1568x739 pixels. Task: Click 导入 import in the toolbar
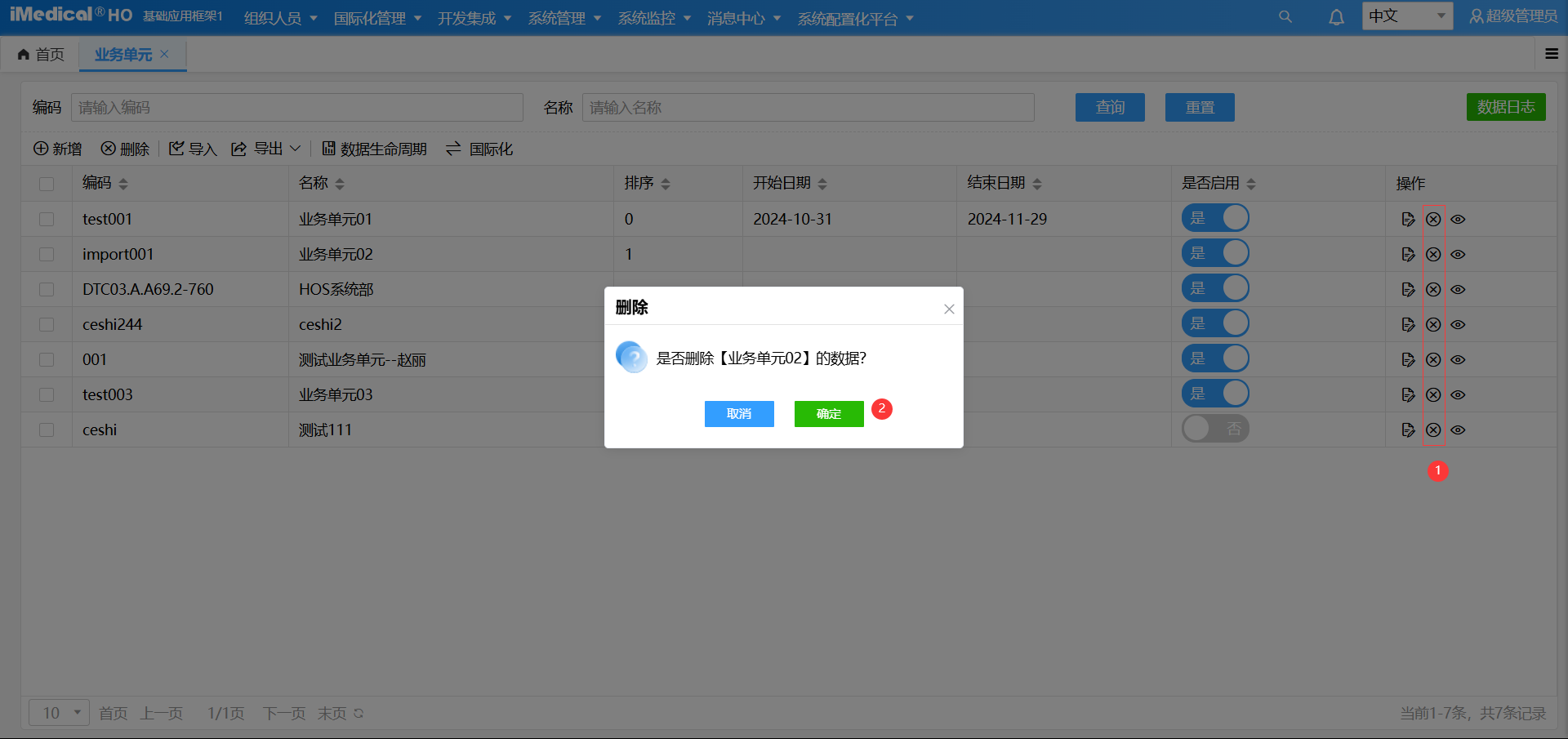pos(193,149)
